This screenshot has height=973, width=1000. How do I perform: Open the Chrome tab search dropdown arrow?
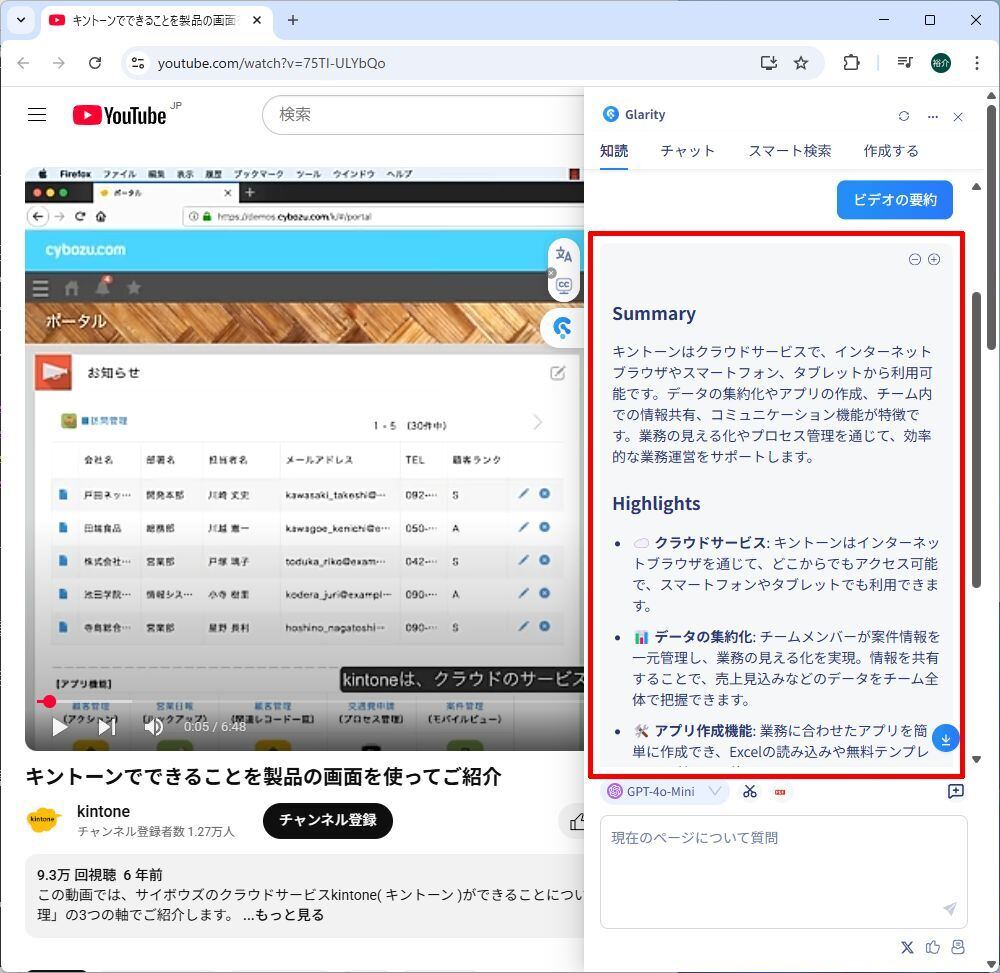click(x=20, y=20)
